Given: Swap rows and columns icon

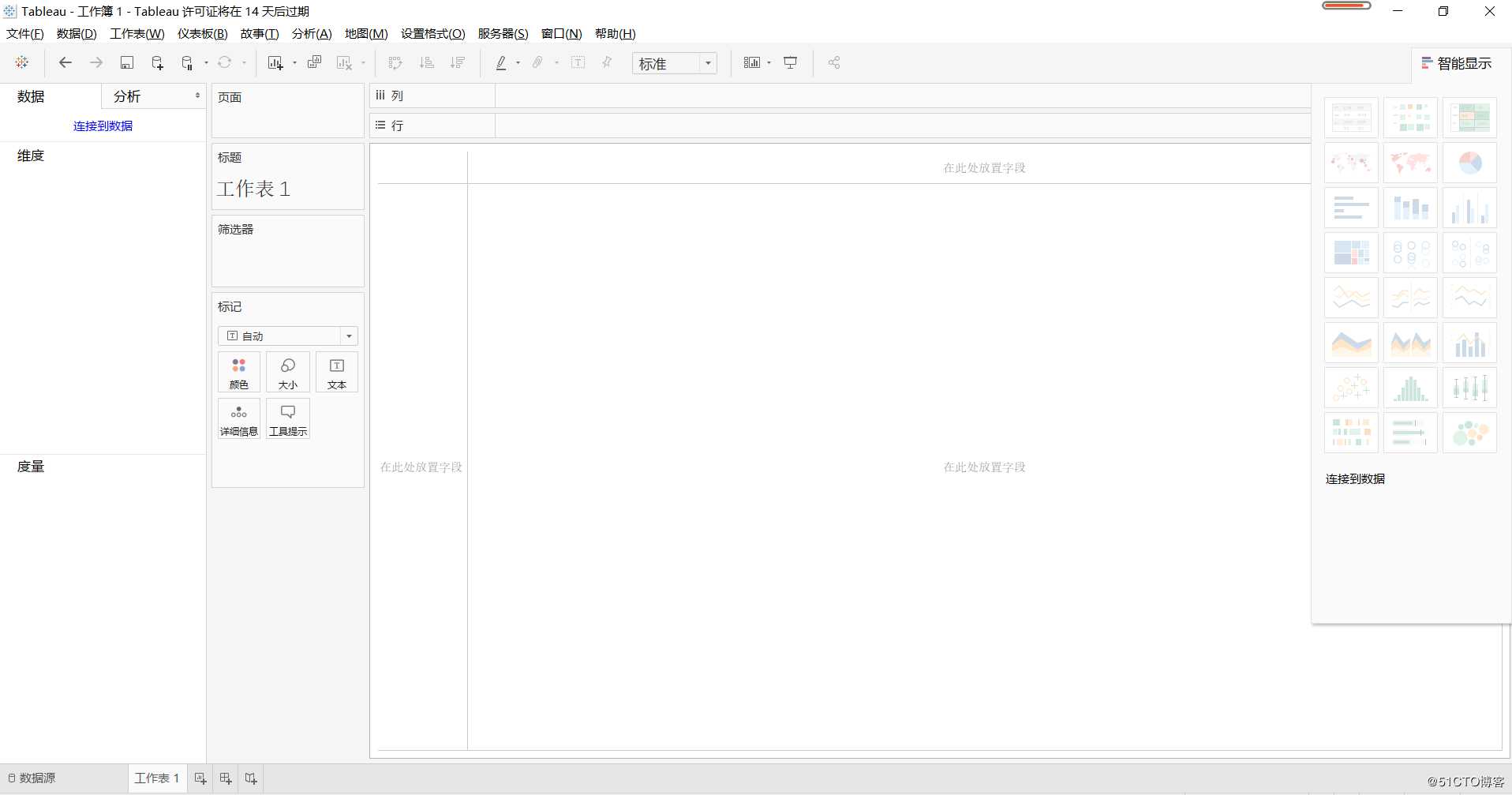Looking at the screenshot, I should (395, 62).
